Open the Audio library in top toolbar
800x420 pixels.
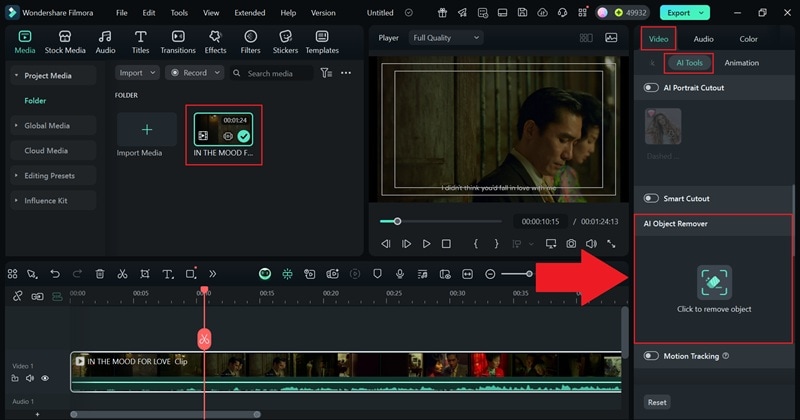(105, 42)
